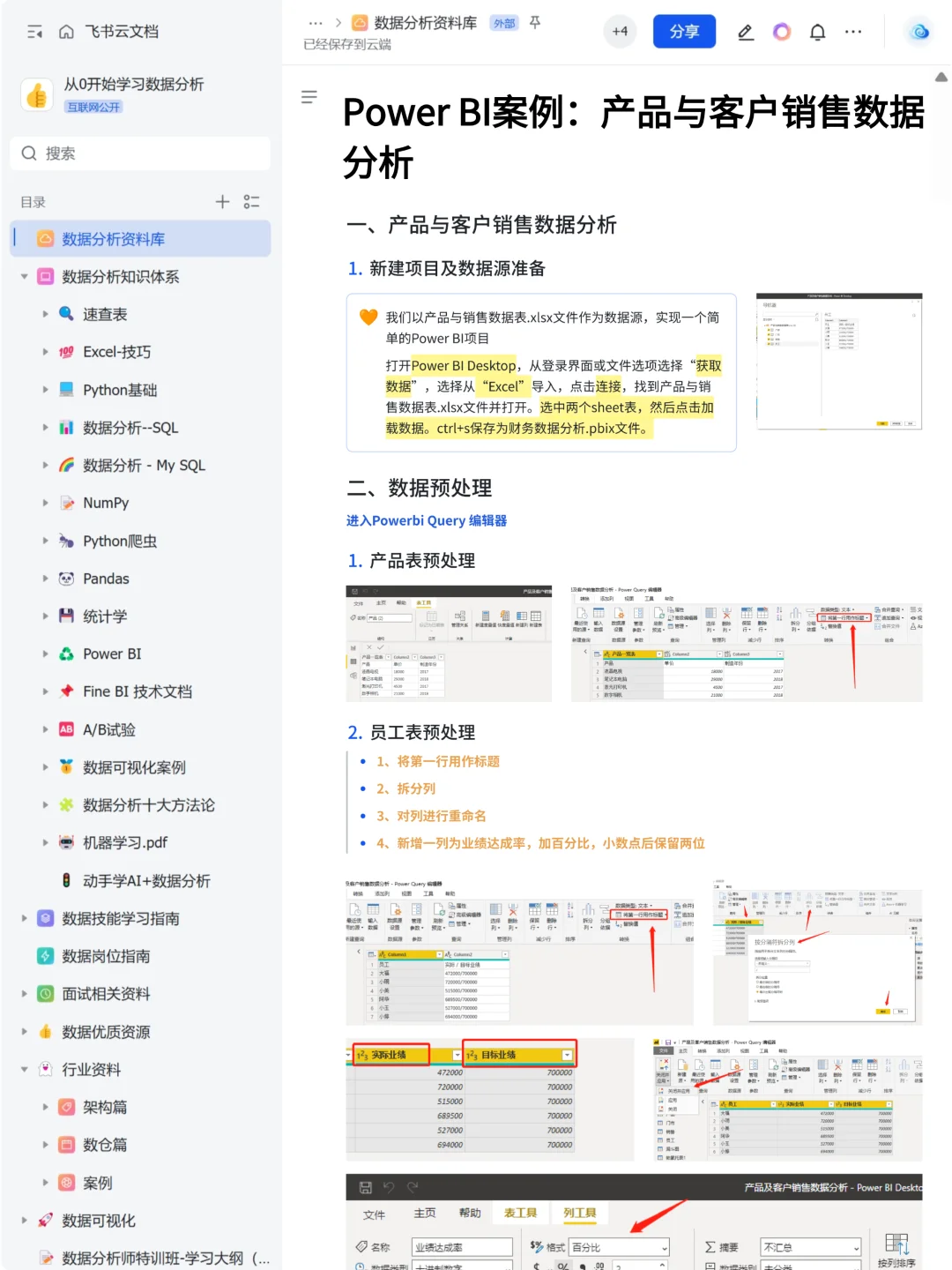Open 面试相关资料 page

click(x=106, y=994)
